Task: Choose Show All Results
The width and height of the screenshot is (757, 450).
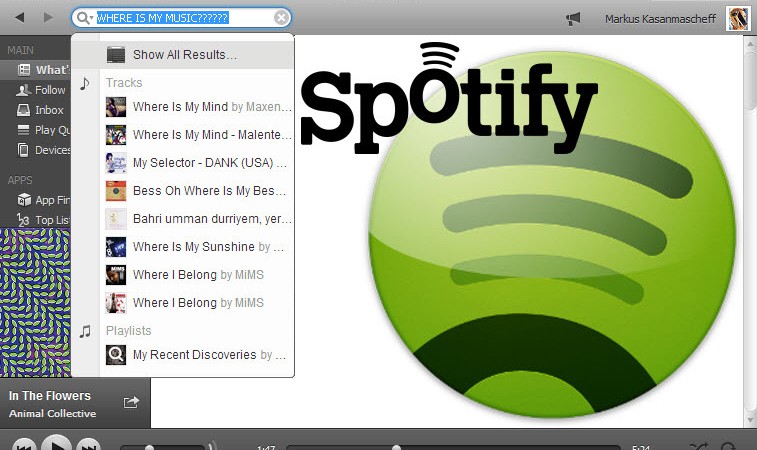Action: (182, 55)
